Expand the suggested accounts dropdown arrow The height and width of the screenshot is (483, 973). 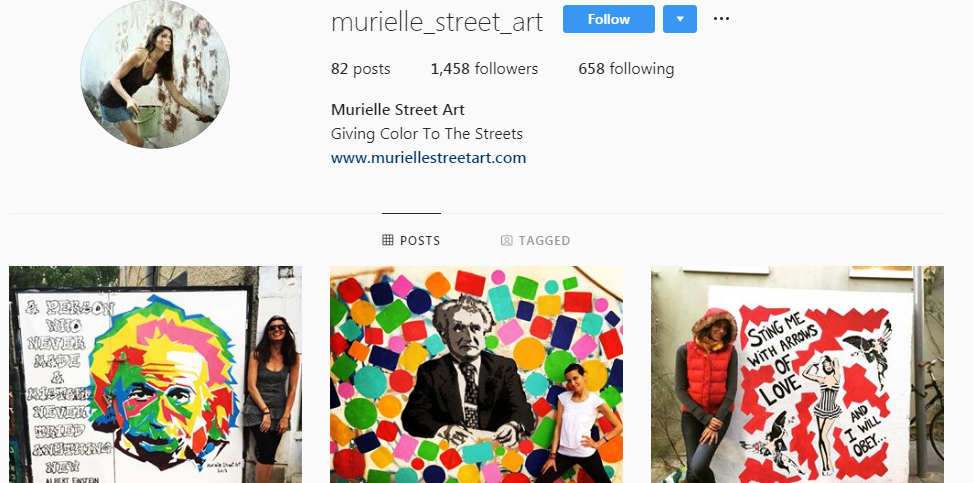point(679,19)
